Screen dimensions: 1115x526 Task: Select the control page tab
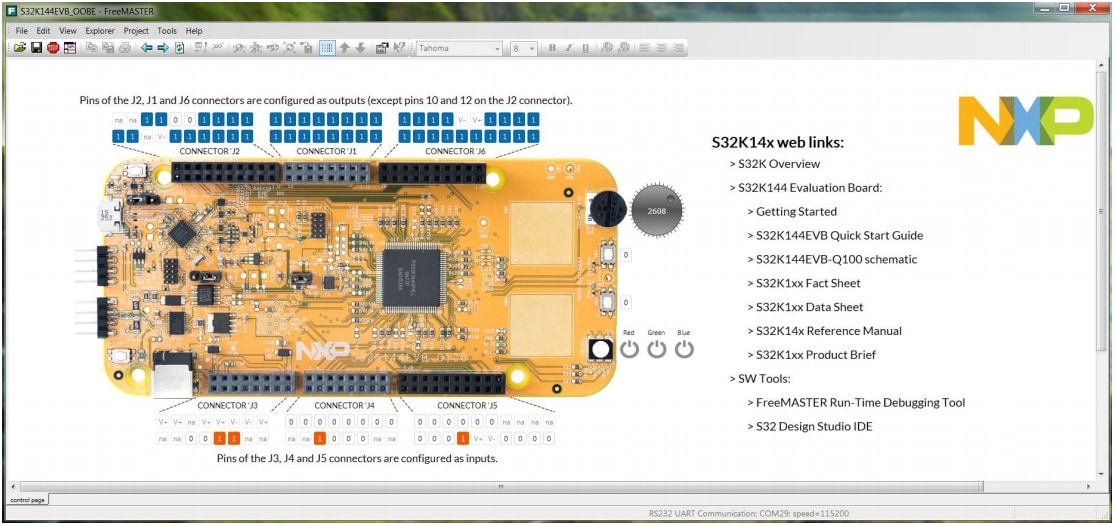click(26, 499)
